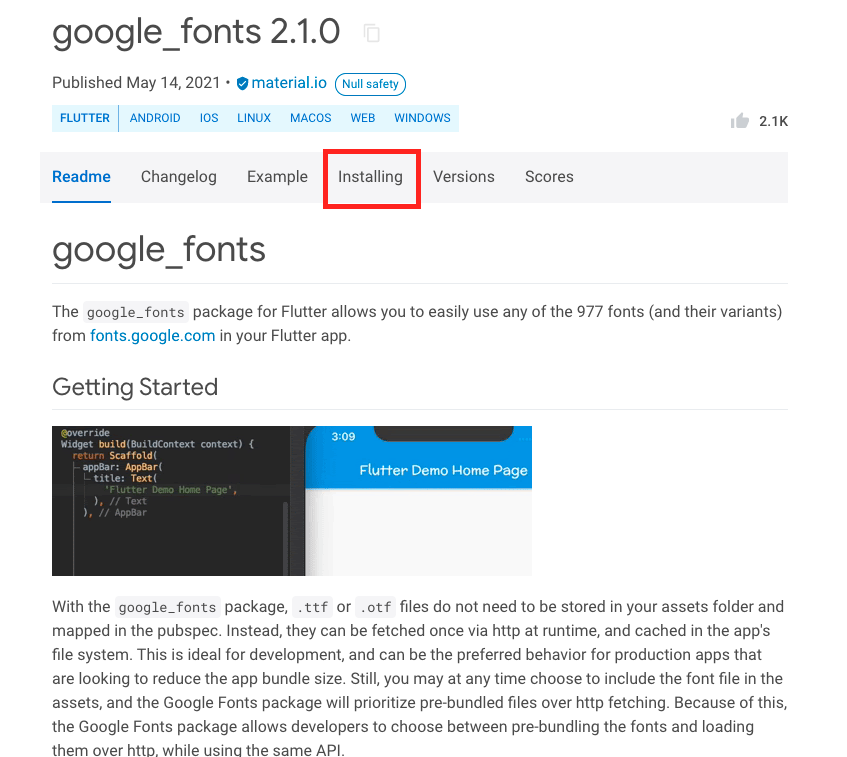Check the Scores tab
The image size is (847, 757).
point(549,176)
